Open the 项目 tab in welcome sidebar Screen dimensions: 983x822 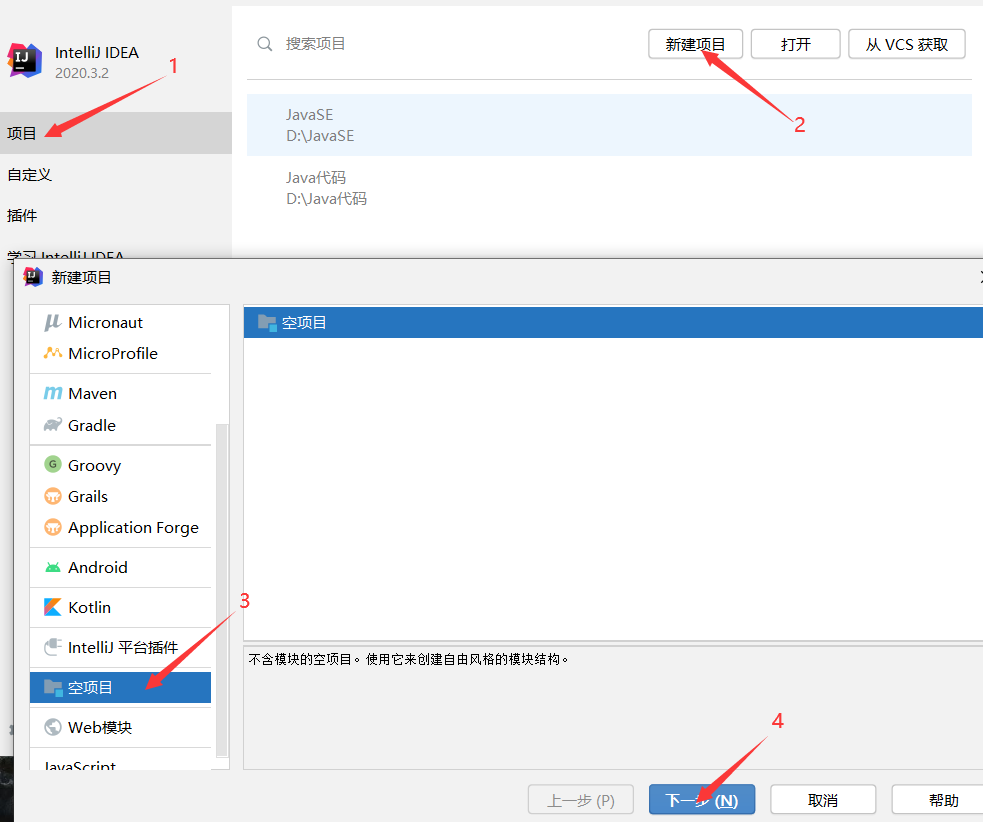[x=116, y=133]
